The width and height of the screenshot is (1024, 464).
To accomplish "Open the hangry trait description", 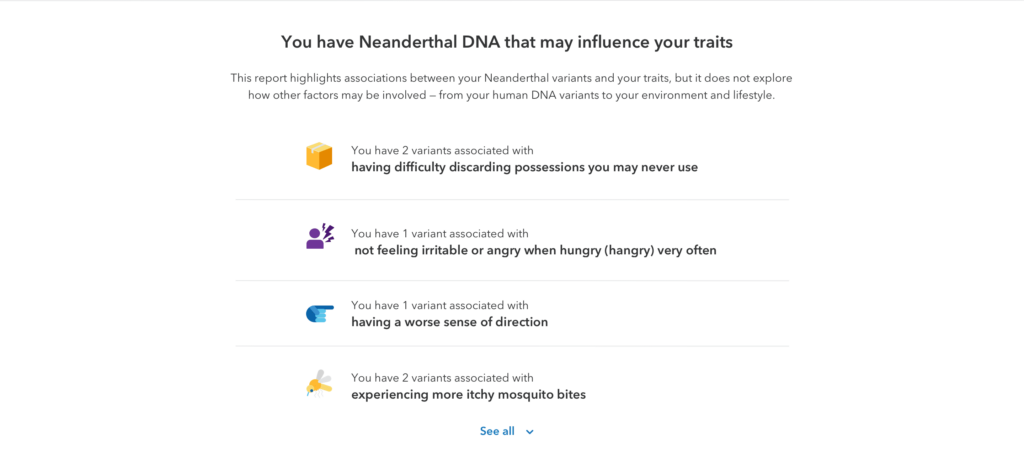I will [536, 250].
